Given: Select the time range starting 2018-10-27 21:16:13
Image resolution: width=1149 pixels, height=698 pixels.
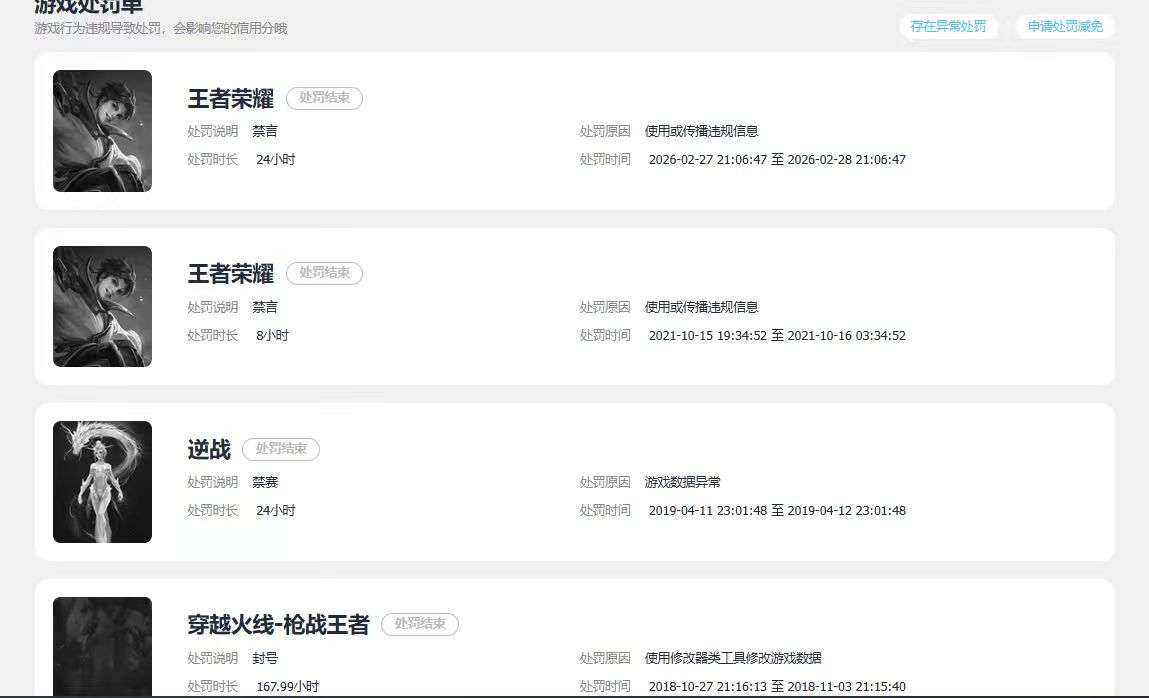Looking at the screenshot, I should point(777,686).
